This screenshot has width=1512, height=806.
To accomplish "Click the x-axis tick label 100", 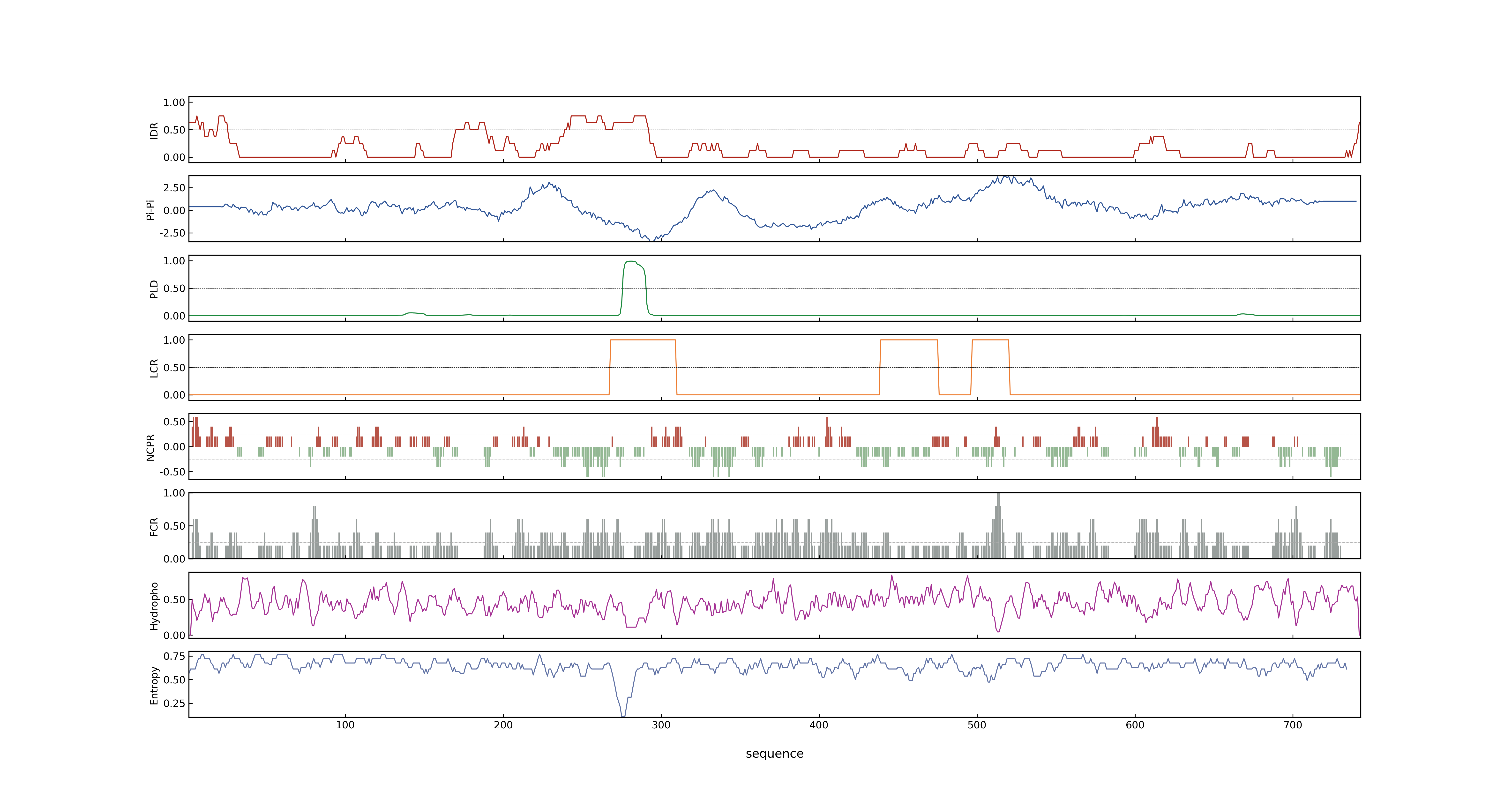I will click(x=345, y=725).
